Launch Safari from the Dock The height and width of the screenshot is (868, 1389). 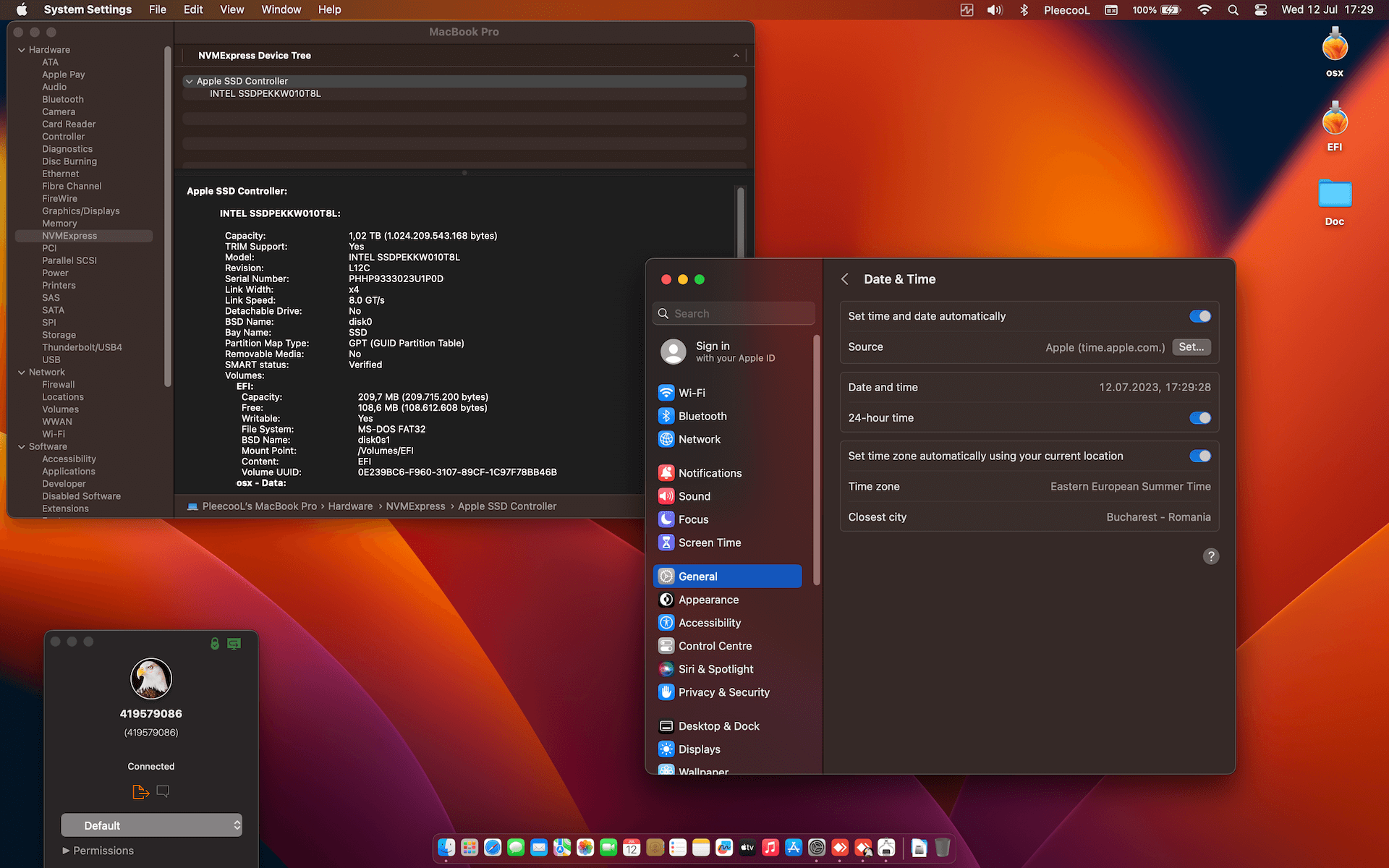point(493,847)
